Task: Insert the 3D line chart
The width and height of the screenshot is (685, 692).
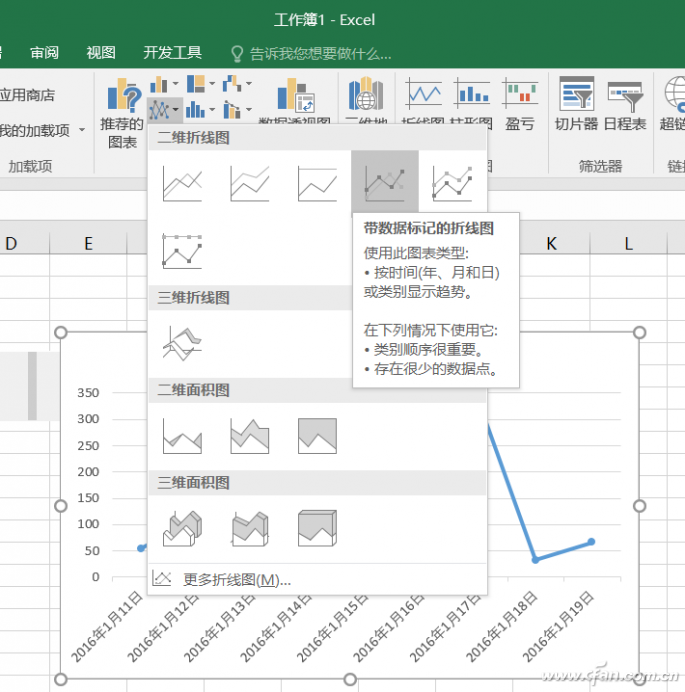Action: [x=182, y=342]
